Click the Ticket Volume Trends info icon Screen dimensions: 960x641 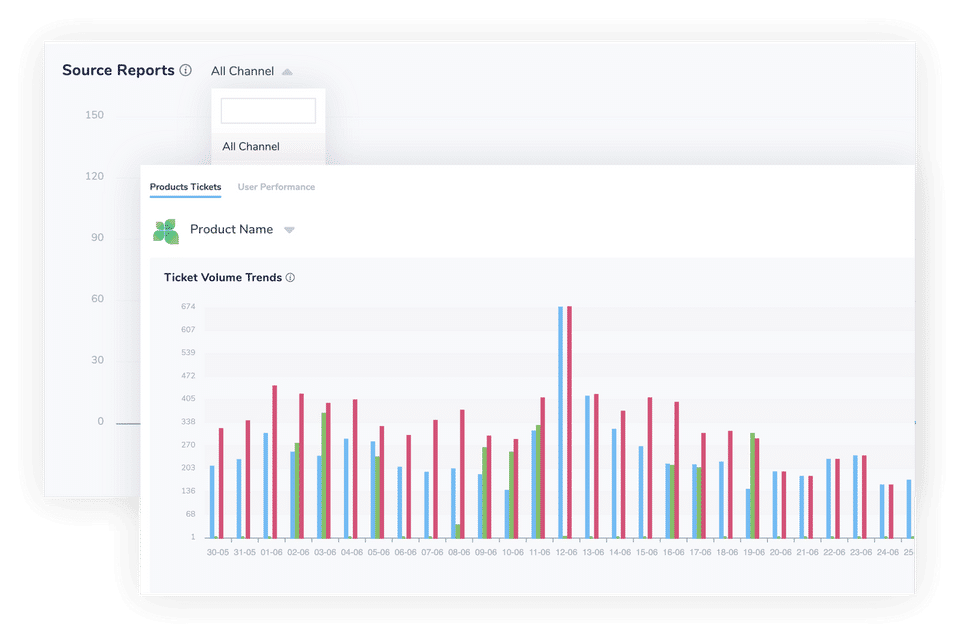point(290,277)
